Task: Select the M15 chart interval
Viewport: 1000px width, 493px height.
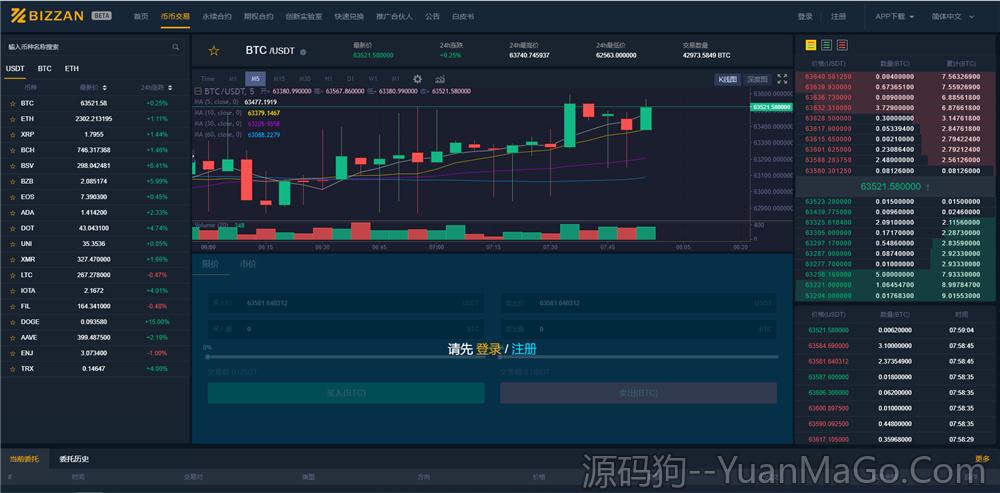Action: pos(279,79)
